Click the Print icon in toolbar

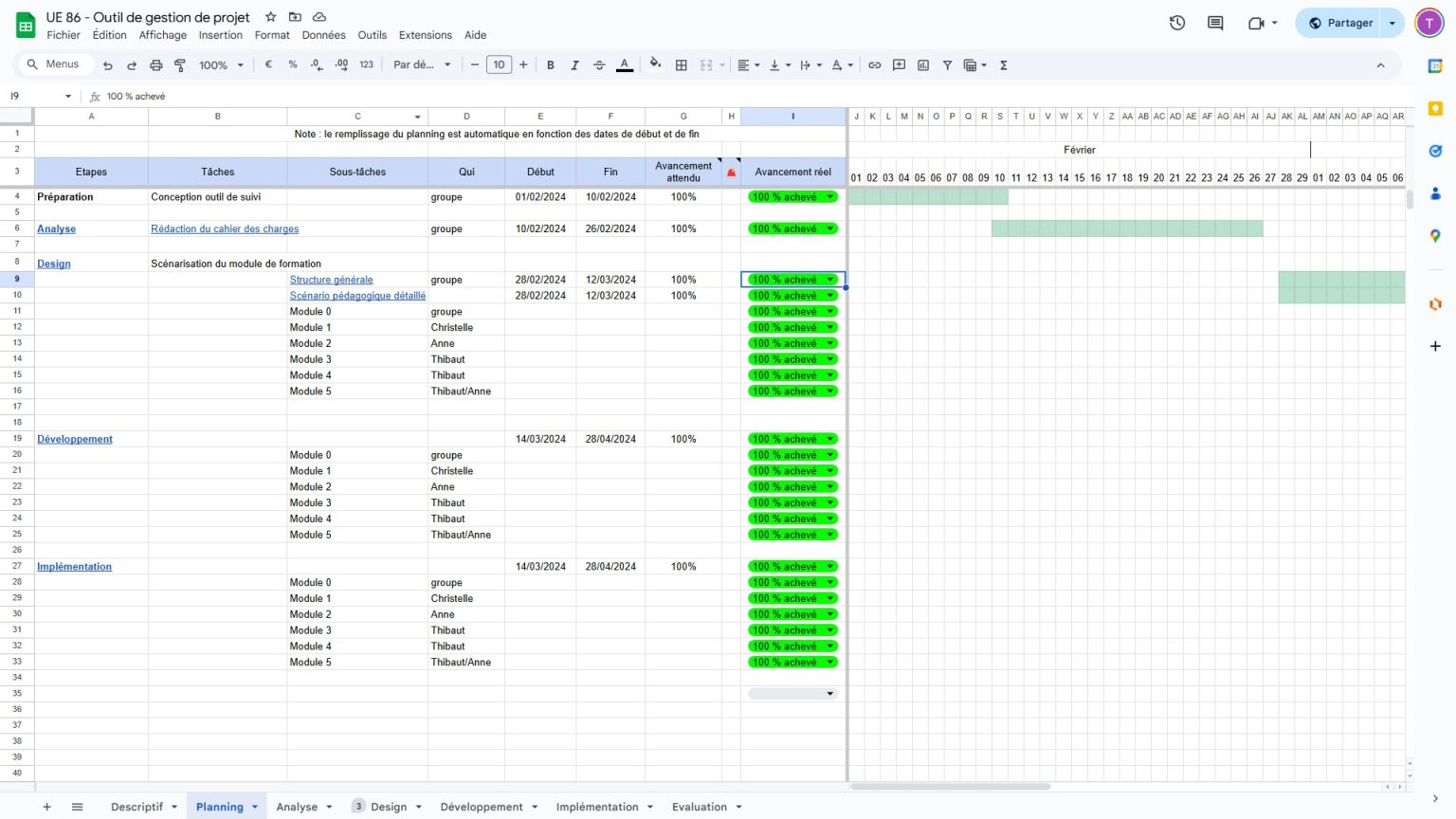coord(155,65)
